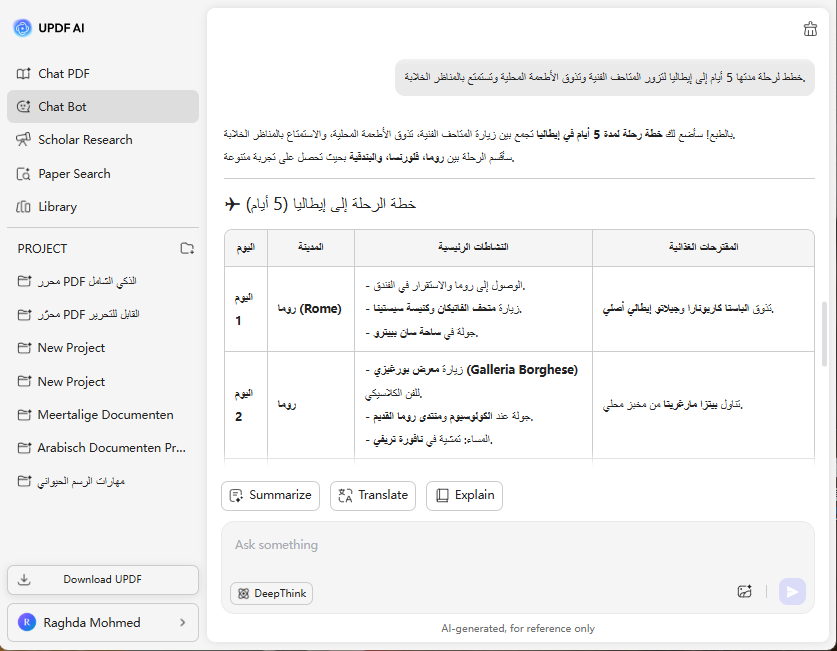Click the Explain button
Viewport: 837px width, 651px height.
pyautogui.click(x=464, y=495)
